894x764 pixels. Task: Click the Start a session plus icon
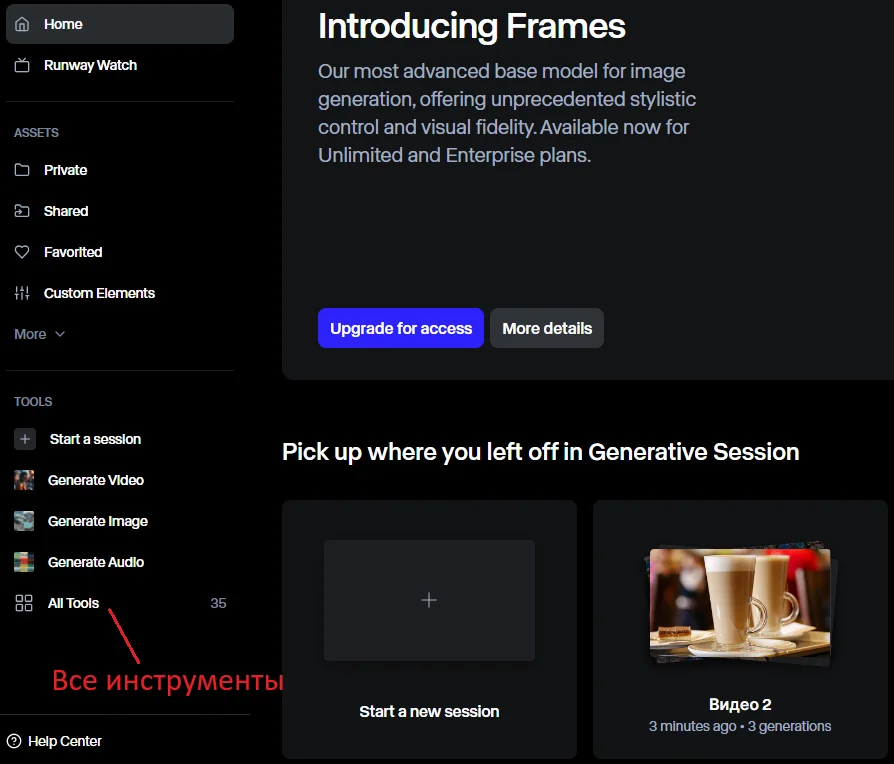[24, 439]
